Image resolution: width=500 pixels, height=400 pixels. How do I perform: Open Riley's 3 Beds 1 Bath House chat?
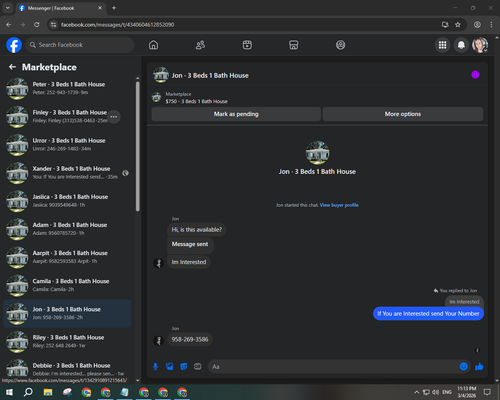(x=68, y=342)
